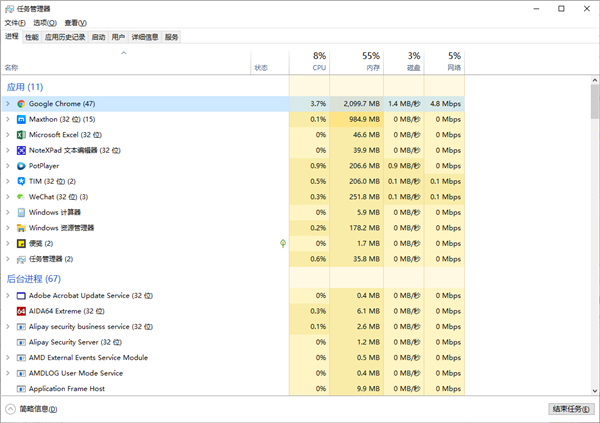600x423 pixels.
Task: Click the TIM app icon
Action: [21, 181]
